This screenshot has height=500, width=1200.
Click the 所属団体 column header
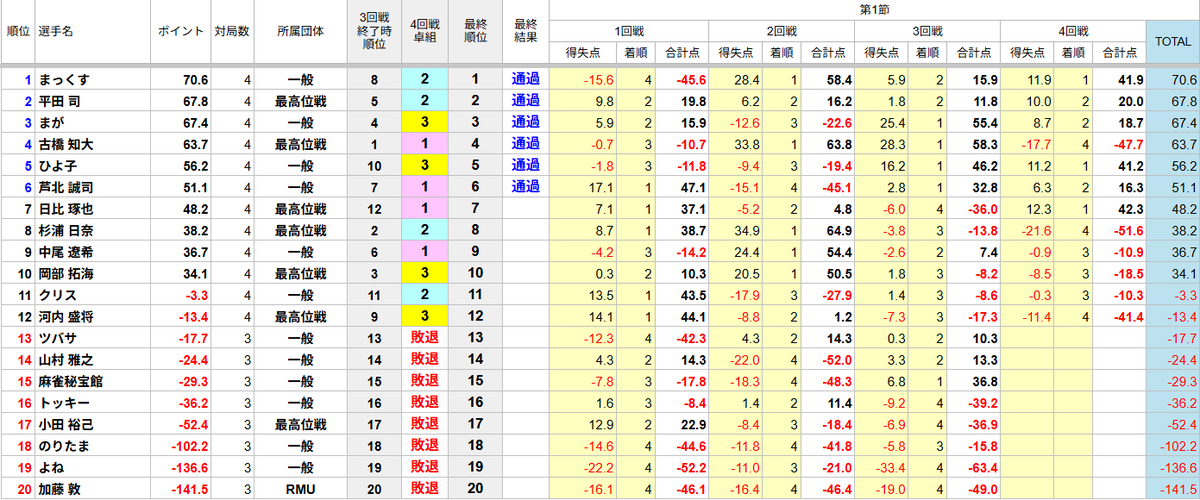tap(301, 31)
